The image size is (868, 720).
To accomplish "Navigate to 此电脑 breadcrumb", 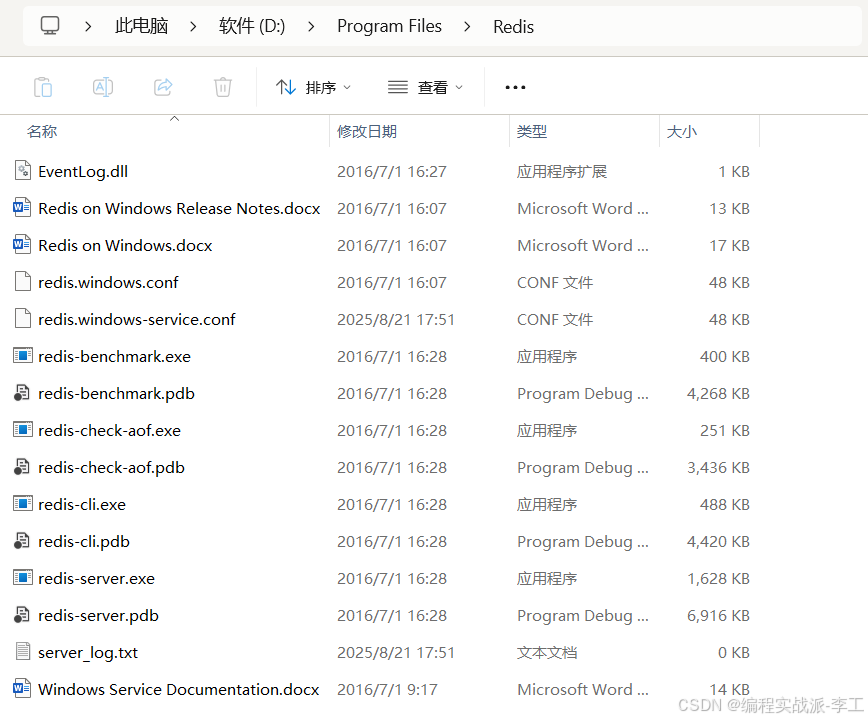I will [141, 26].
